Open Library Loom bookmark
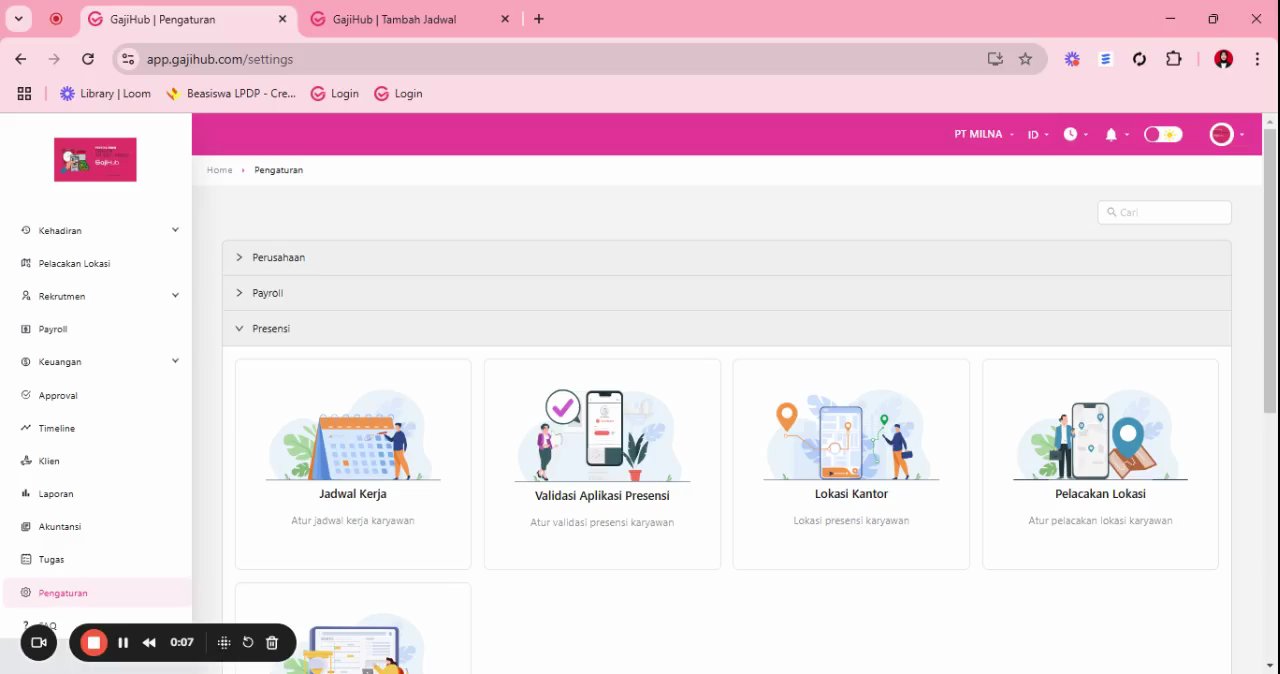 (105, 93)
